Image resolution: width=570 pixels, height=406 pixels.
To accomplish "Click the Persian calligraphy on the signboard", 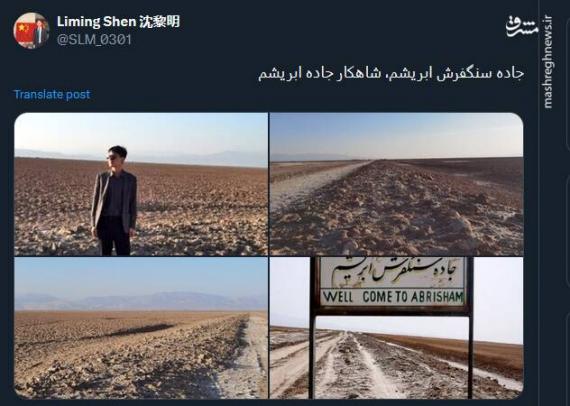I will 393,273.
